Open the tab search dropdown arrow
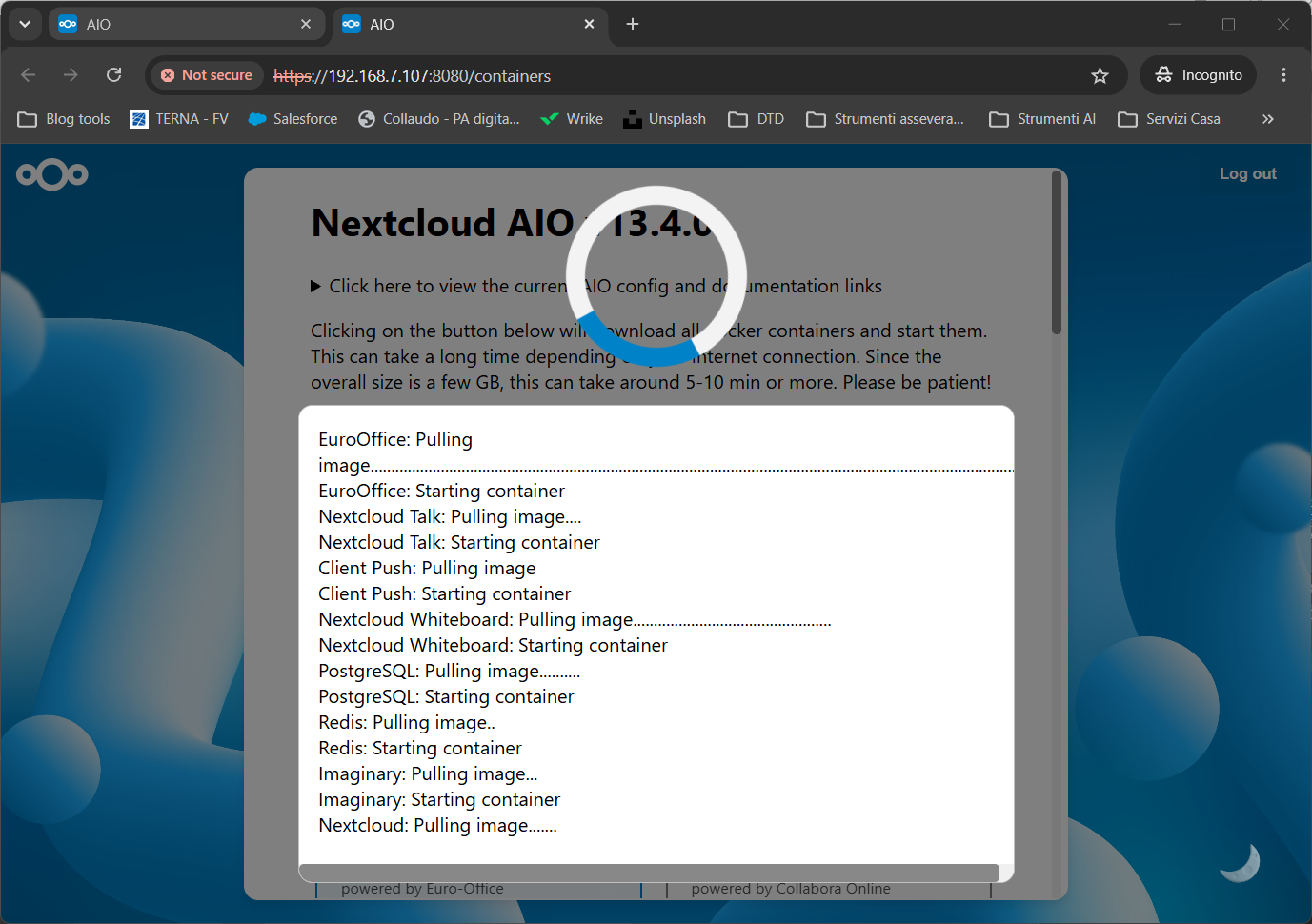The width and height of the screenshot is (1312, 924). coord(24,24)
